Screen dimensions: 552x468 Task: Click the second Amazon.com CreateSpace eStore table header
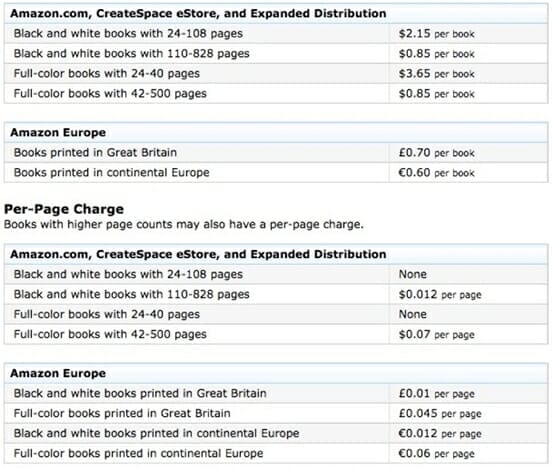[276, 254]
